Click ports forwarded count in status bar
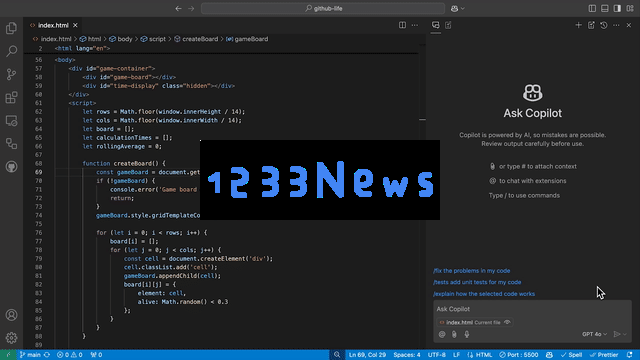The height and width of the screenshot is (360, 640). 96,355
